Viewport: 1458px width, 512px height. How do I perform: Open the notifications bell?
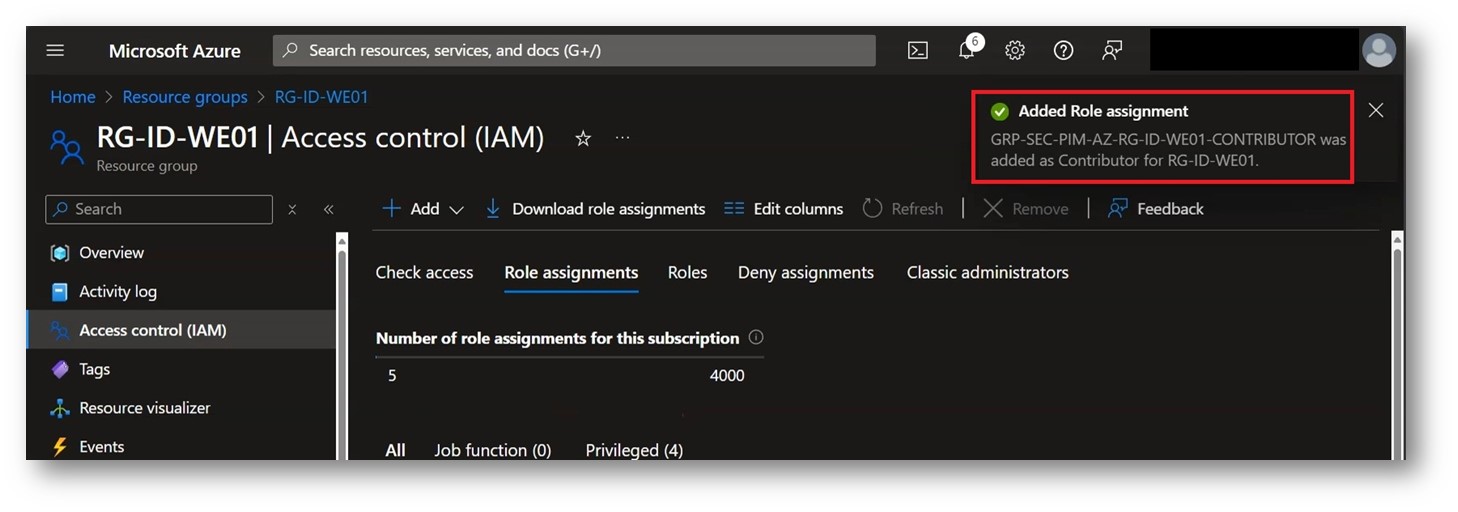pos(966,51)
